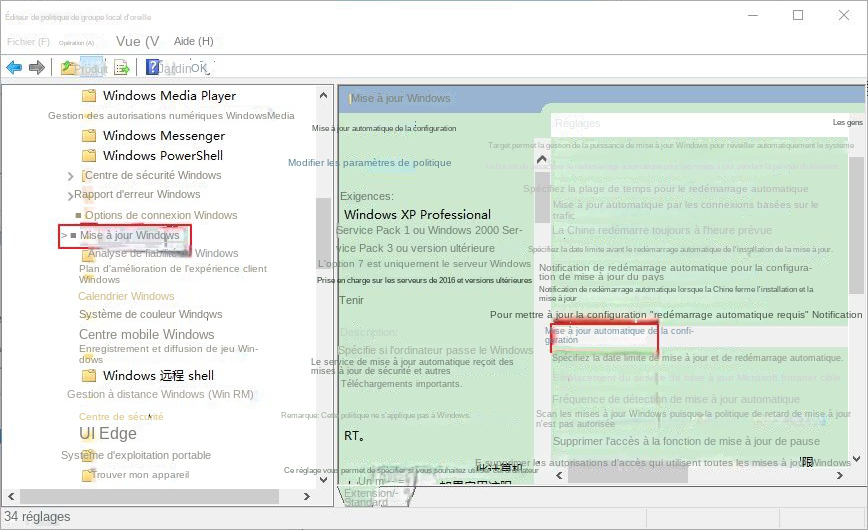The height and width of the screenshot is (530, 868).
Task: Select the Windows Messenger folder icon
Action: [89, 136]
